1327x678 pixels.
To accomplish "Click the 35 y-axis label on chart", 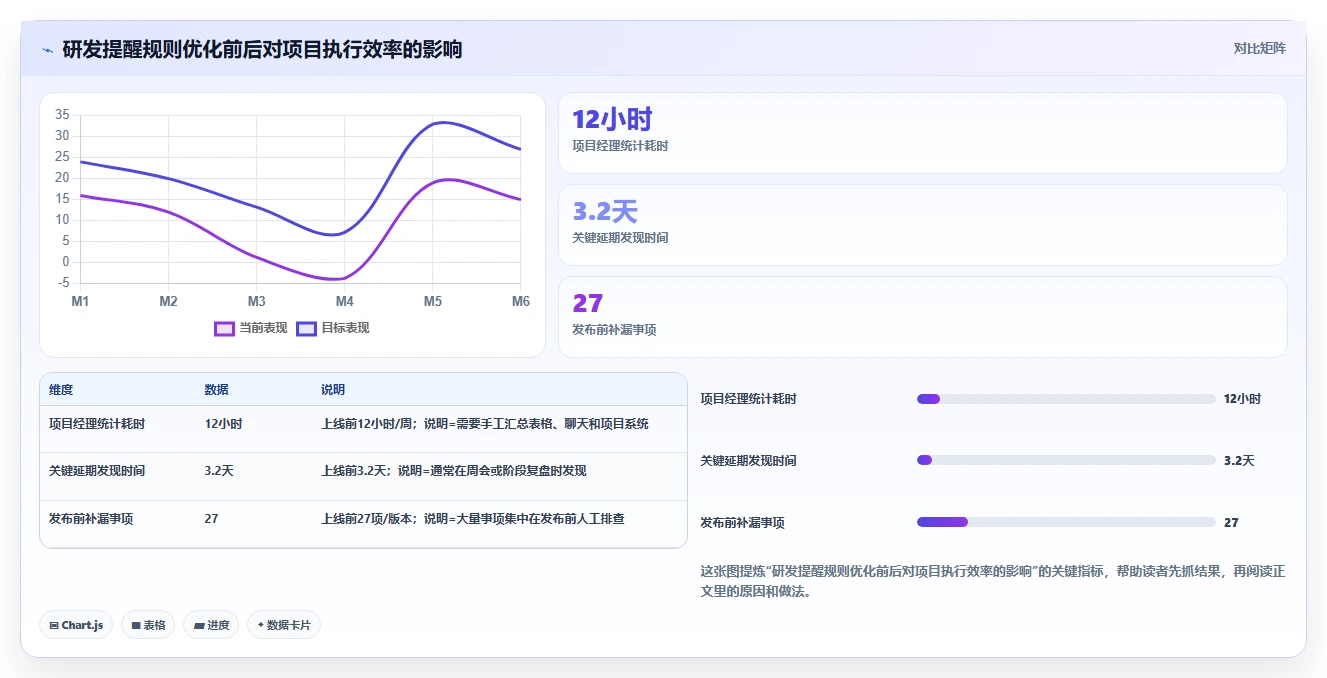I will (62, 115).
